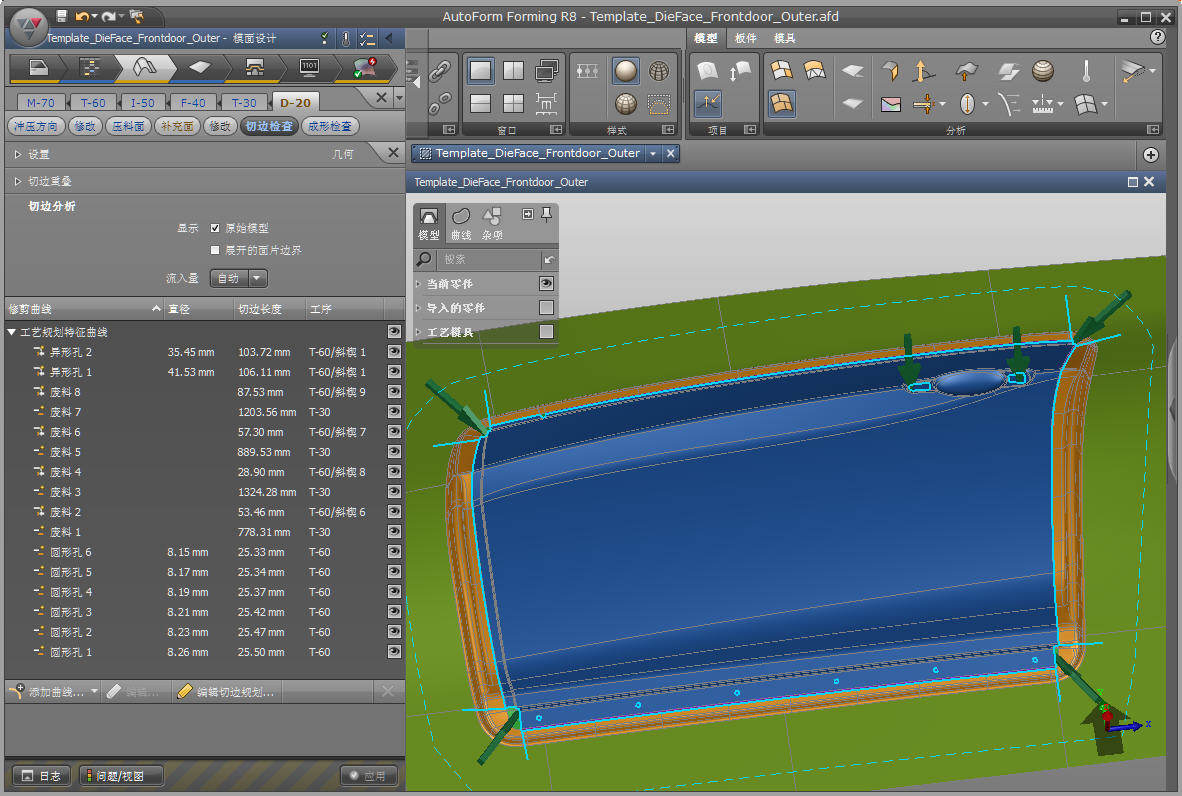1182x796 pixels.
Task: Switch to the F-40 operation tab
Action: [x=193, y=103]
